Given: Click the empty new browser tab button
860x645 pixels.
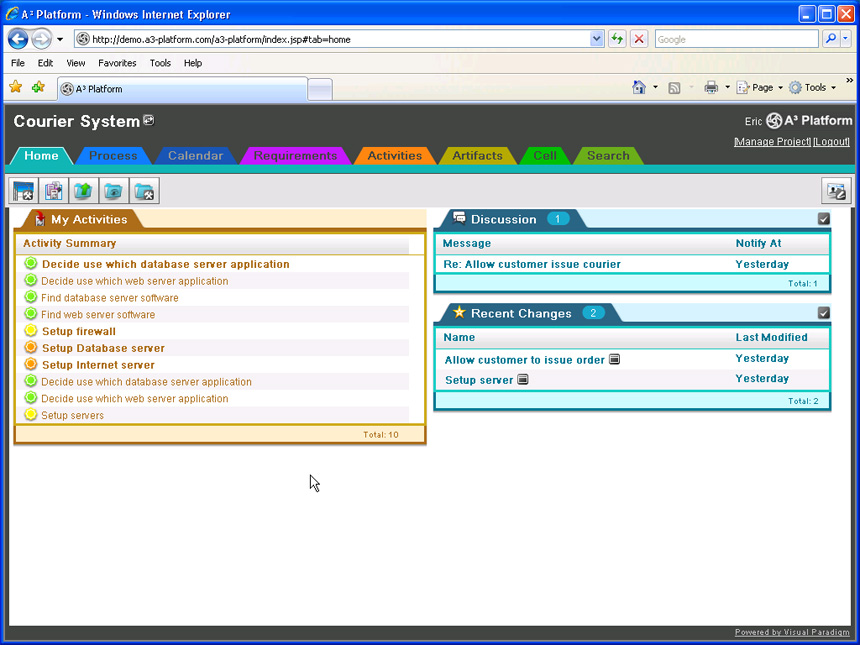Looking at the screenshot, I should [320, 89].
